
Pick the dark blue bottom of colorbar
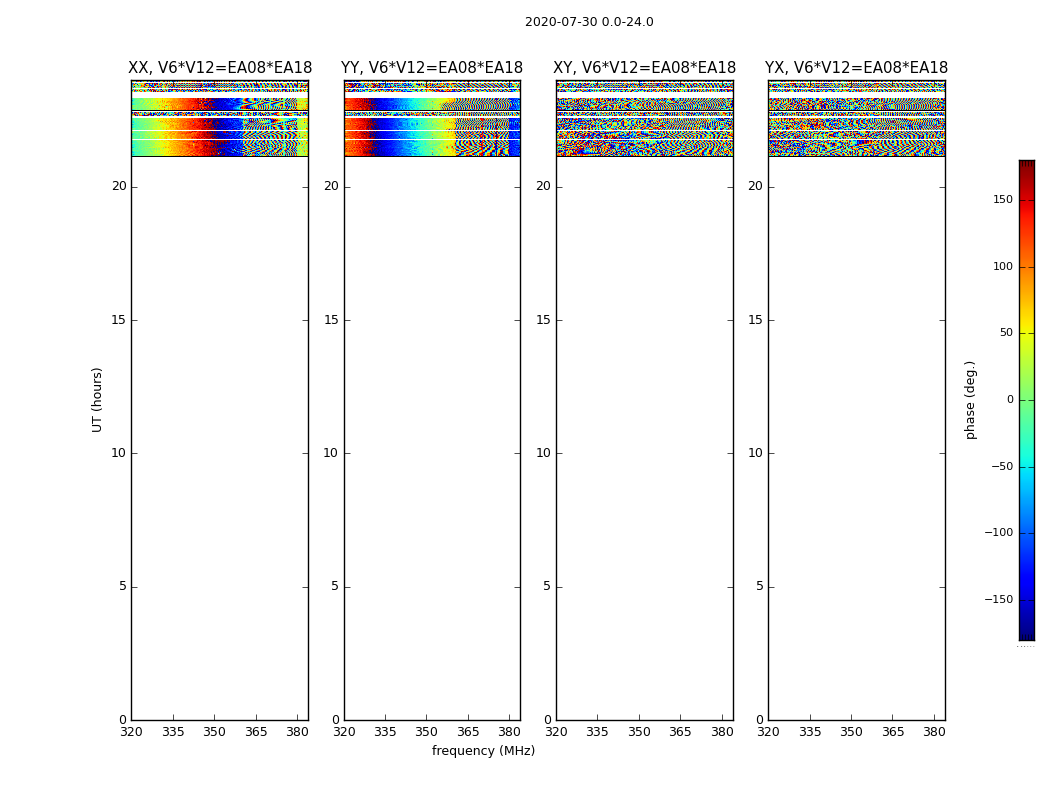click(1026, 633)
